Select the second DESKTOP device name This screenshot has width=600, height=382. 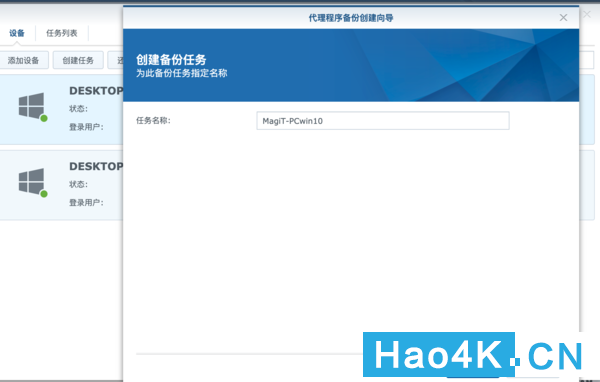click(96, 166)
